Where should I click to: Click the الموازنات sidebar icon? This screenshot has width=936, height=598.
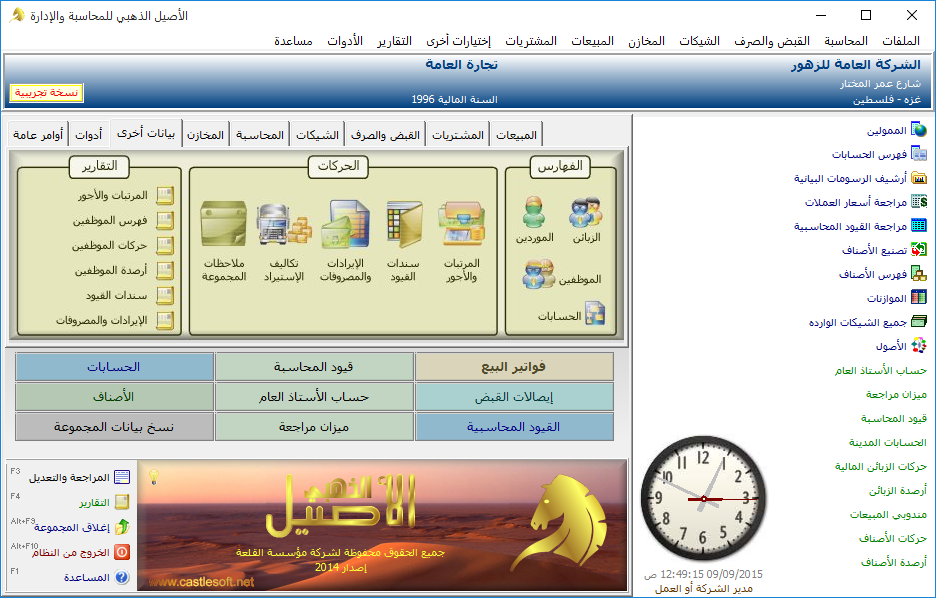pos(919,297)
